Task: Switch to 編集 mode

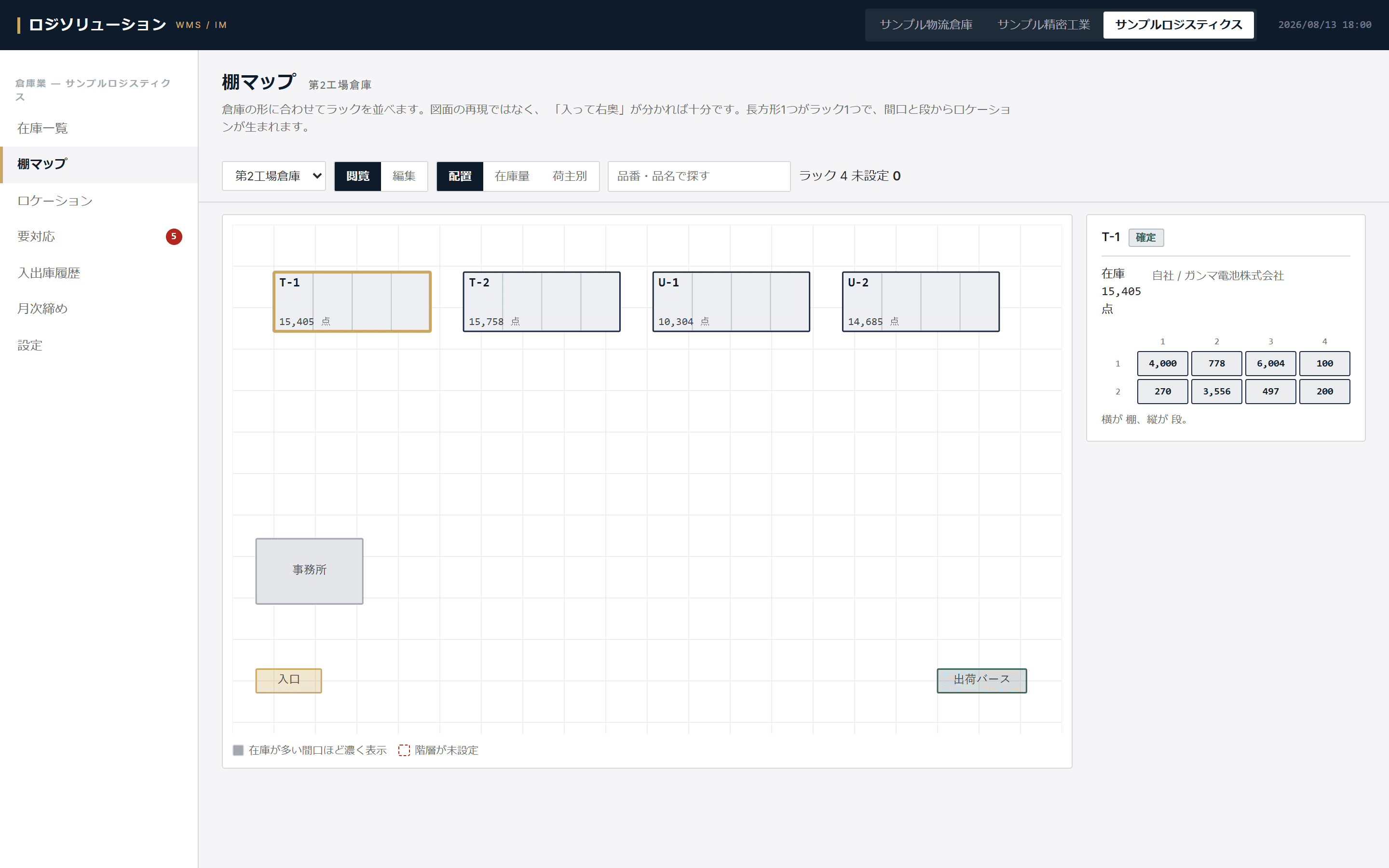Action: pos(404,176)
